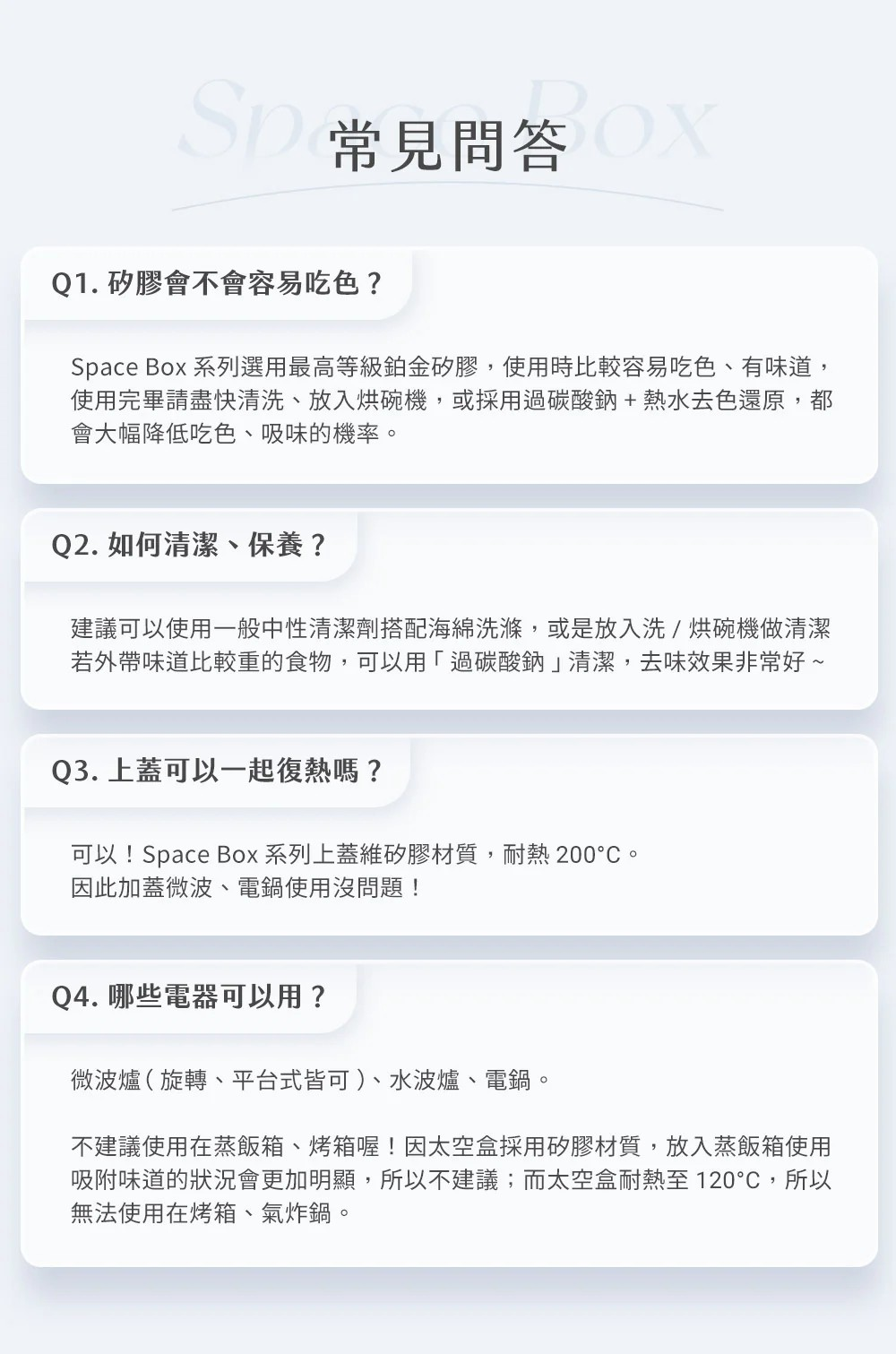The width and height of the screenshot is (896, 1354).
Task: Open the Q3 heading "上蓋可以一起復熱嗎？"
Action: tap(218, 771)
